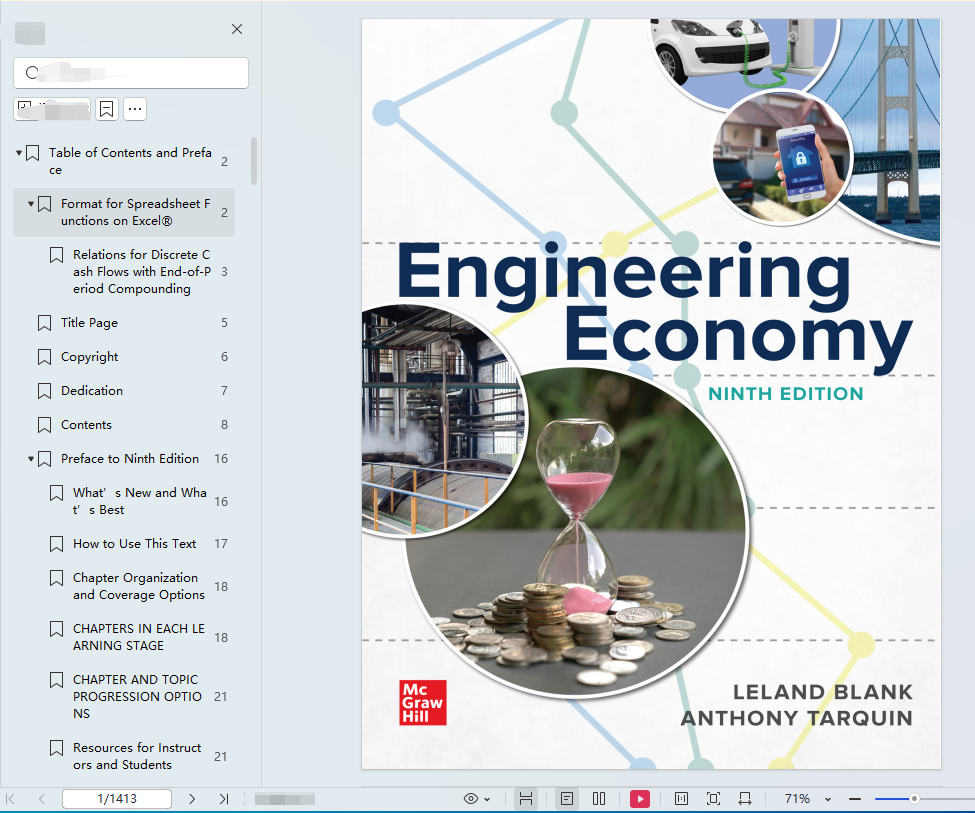Select Preface to Ninth Edition bookmark
The width and height of the screenshot is (975, 813).
tap(130, 458)
